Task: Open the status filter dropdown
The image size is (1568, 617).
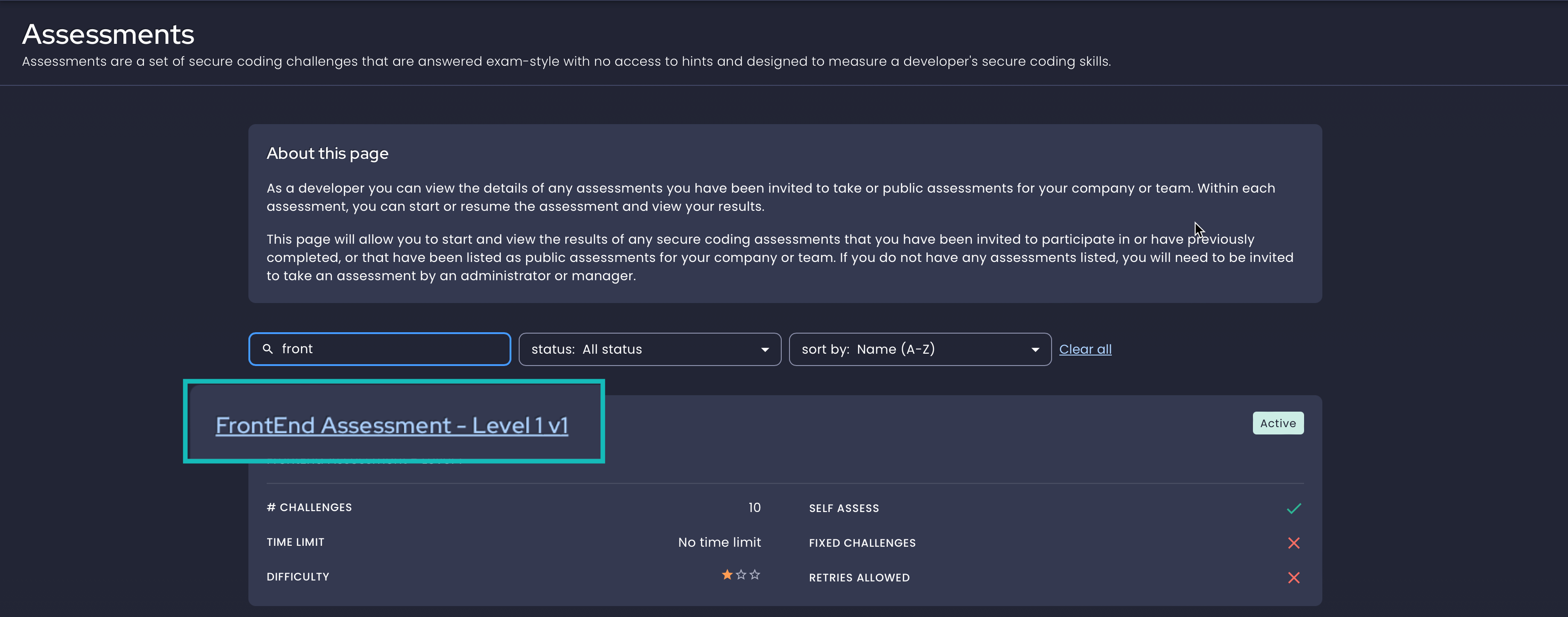Action: tap(649, 349)
